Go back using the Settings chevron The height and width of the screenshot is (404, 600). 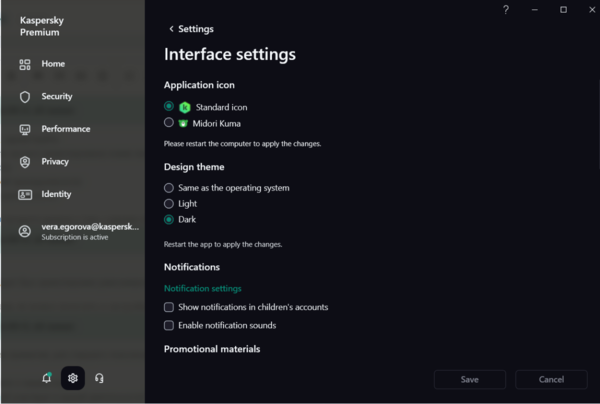pyautogui.click(x=171, y=29)
